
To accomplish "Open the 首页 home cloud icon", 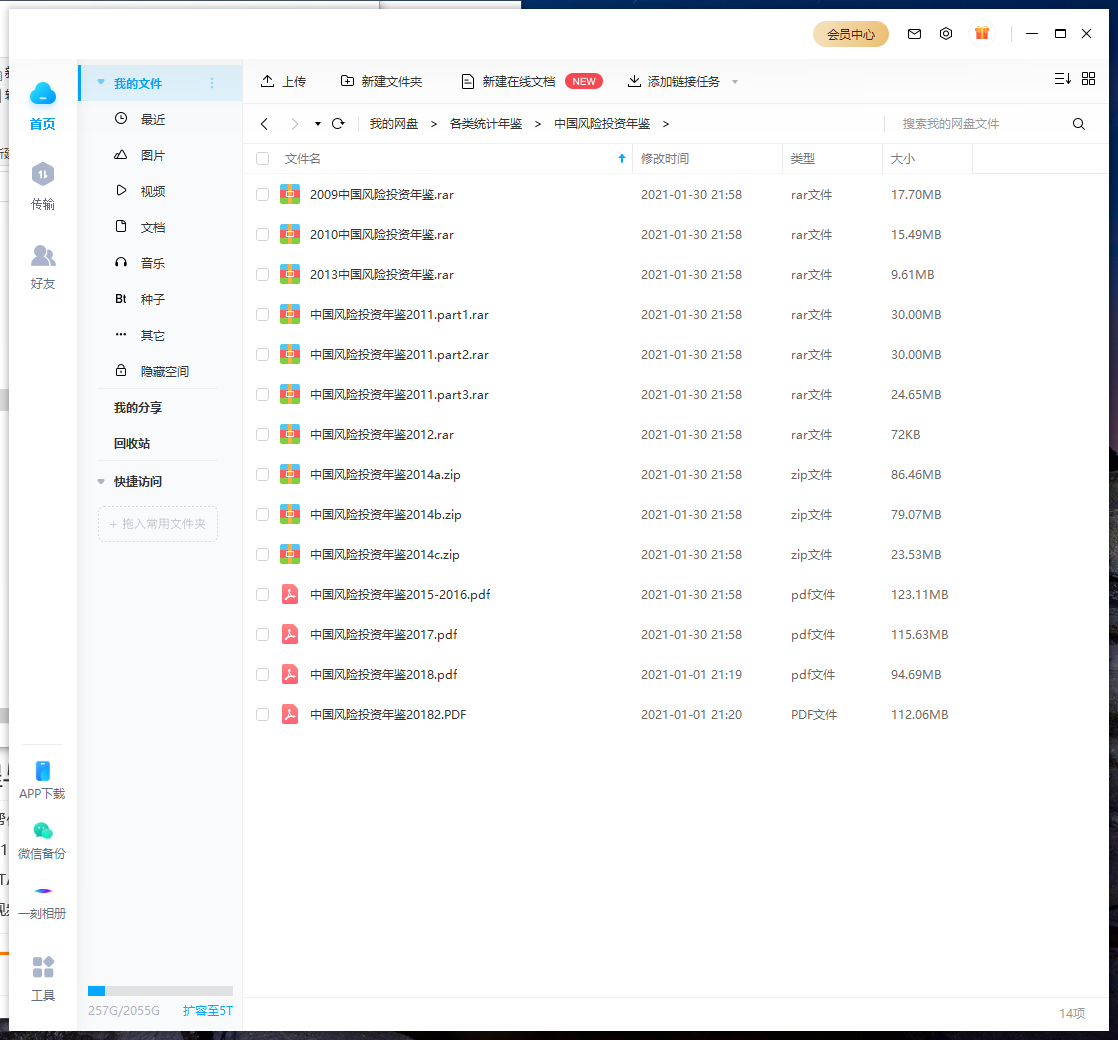I will click(x=43, y=93).
